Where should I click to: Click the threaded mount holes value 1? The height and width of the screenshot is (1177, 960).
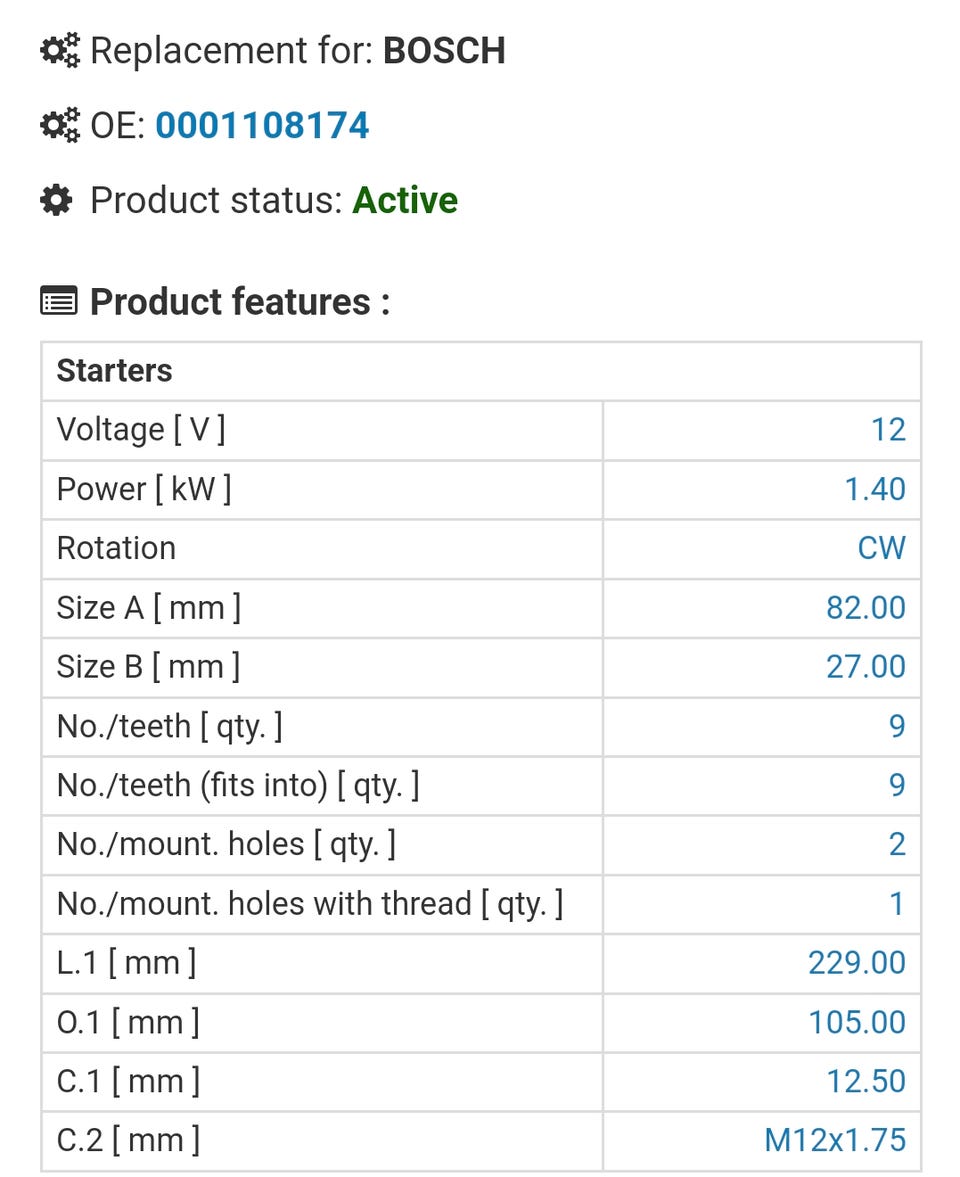click(x=897, y=904)
